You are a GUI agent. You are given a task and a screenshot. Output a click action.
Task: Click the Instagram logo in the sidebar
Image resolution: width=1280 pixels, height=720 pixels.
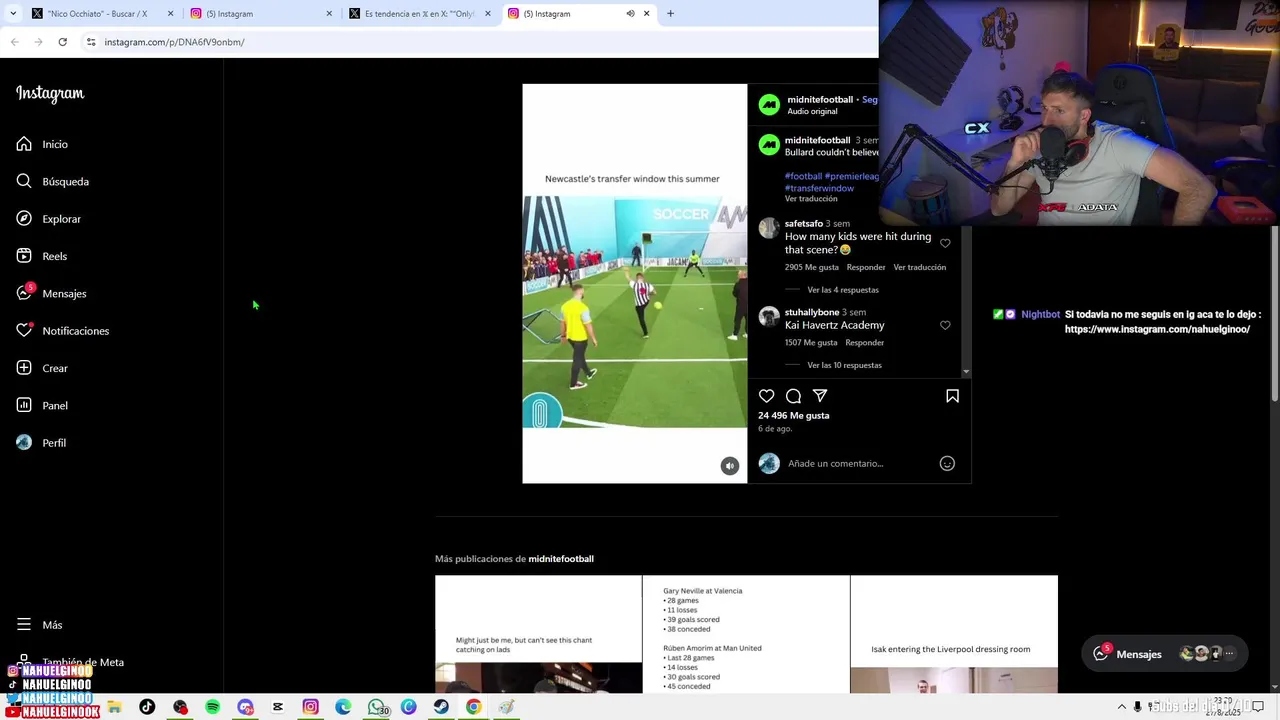pyautogui.click(x=50, y=94)
